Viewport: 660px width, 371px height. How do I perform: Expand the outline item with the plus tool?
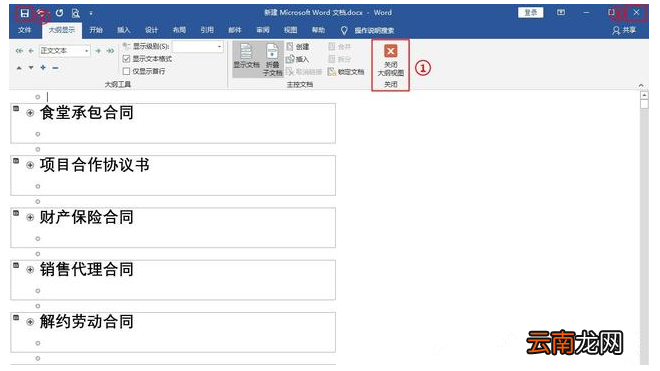pyautogui.click(x=43, y=67)
